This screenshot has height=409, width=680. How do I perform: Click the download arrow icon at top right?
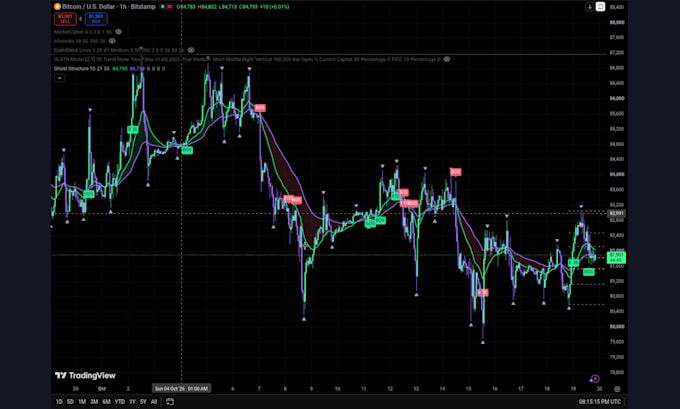pyautogui.click(x=589, y=7)
